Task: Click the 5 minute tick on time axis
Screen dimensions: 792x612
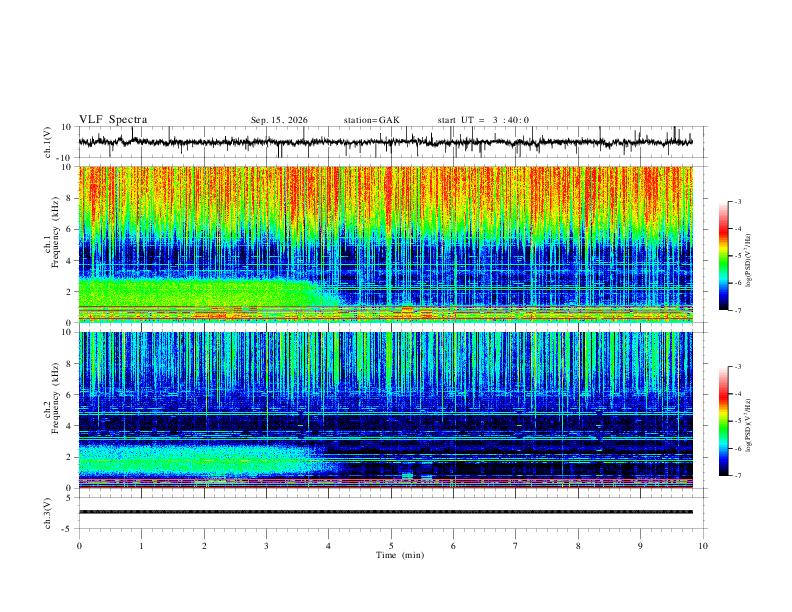Action: pyautogui.click(x=391, y=546)
